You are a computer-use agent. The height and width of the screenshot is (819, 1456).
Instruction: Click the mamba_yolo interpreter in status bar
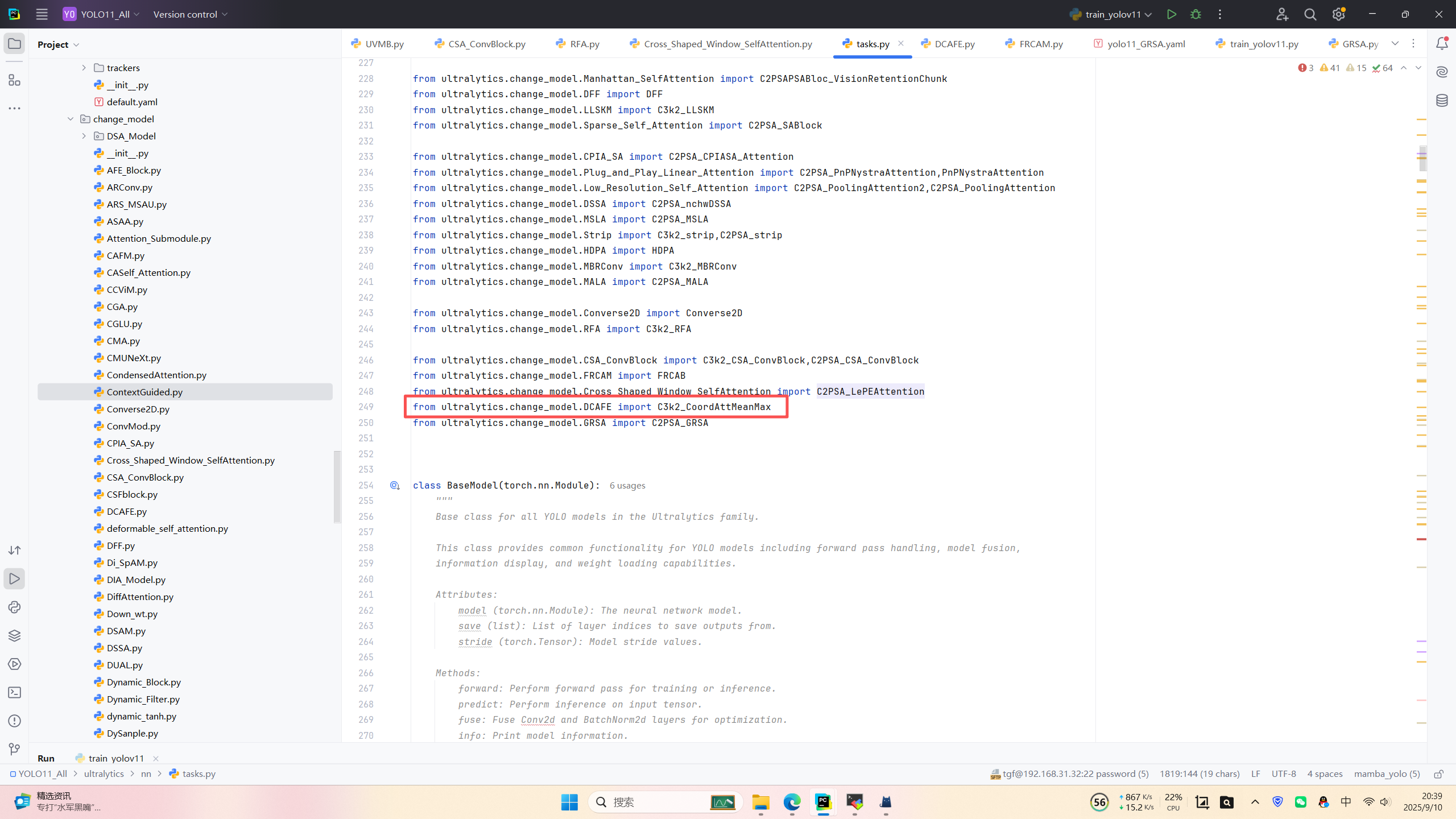tap(1387, 774)
